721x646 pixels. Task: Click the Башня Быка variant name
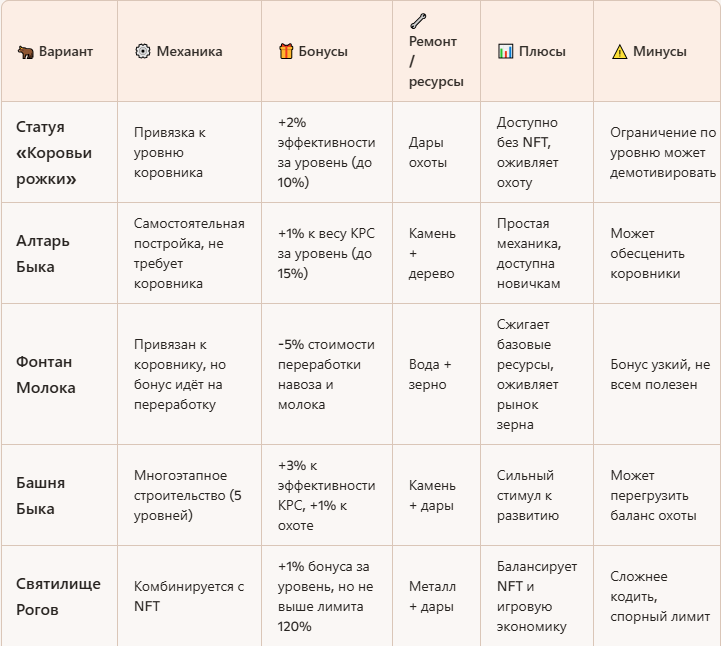tap(41, 495)
